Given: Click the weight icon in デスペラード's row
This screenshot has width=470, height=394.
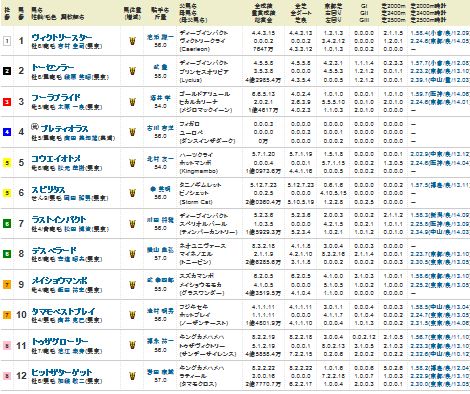Looking at the screenshot, I should pyautogui.click(x=132, y=254).
